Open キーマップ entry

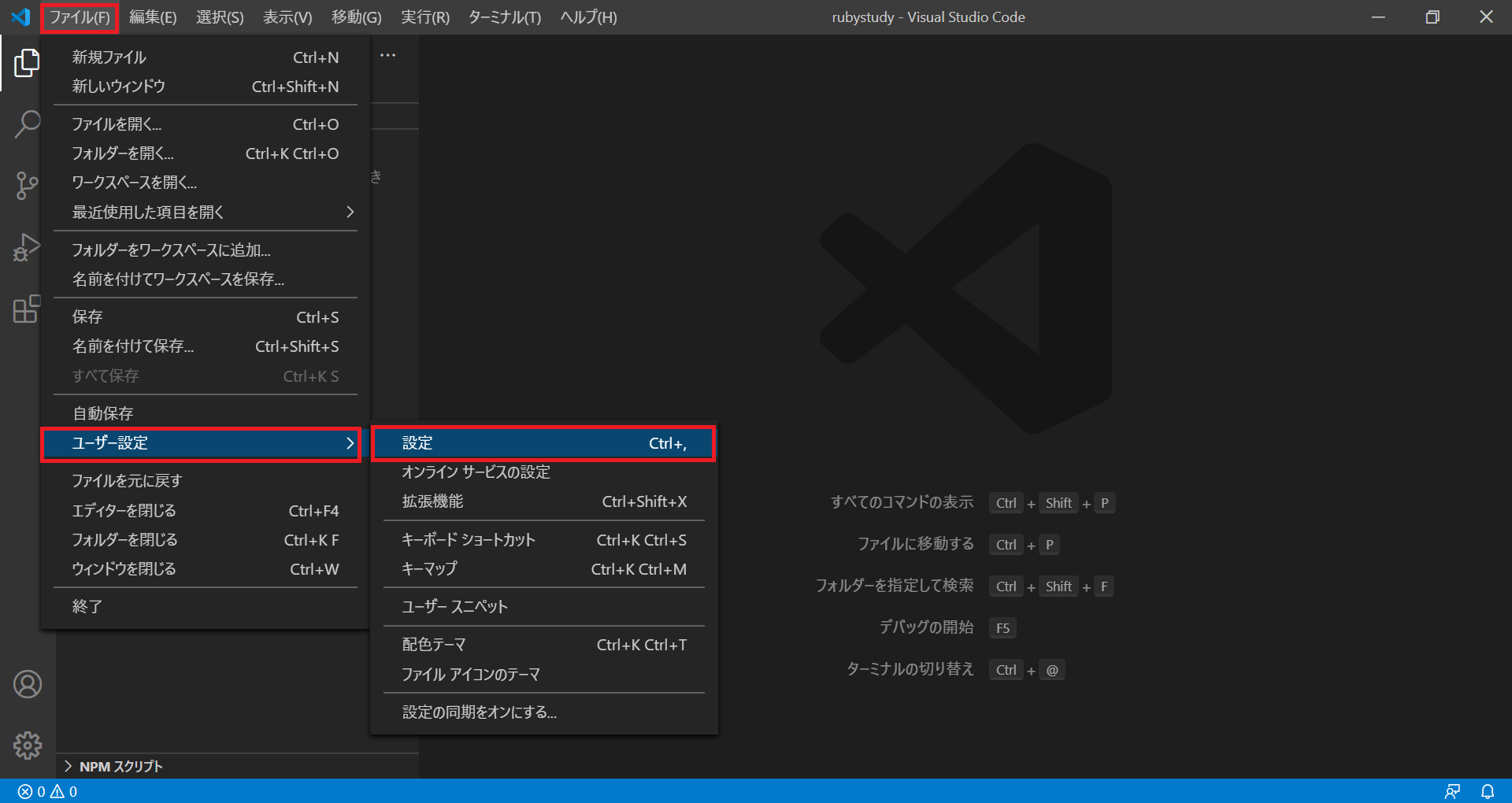click(x=543, y=569)
